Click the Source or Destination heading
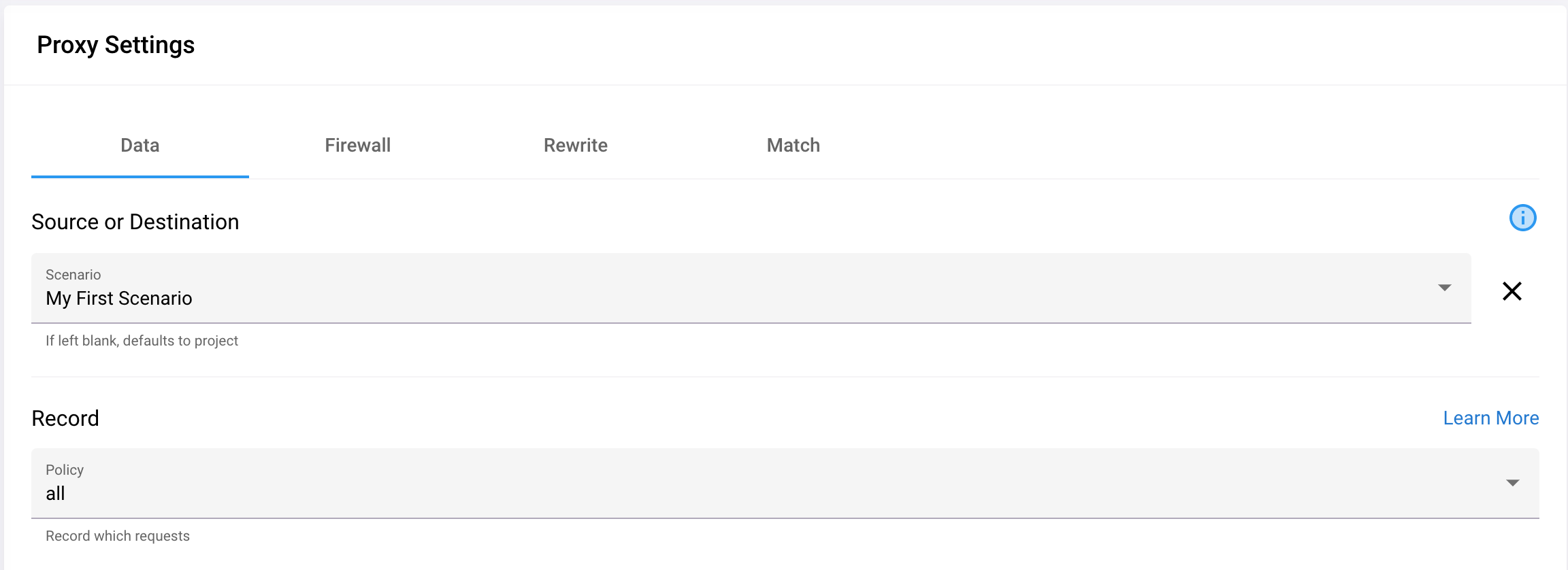Screen dimensions: 1568x570 point(135,222)
